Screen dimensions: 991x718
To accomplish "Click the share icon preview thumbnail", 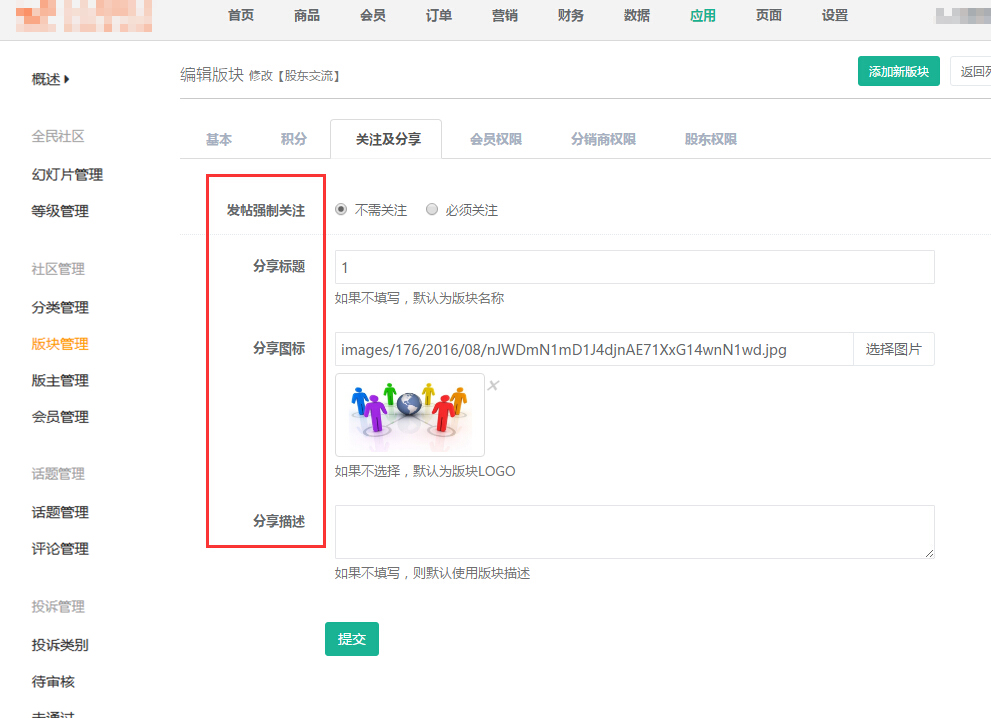I will 409,415.
